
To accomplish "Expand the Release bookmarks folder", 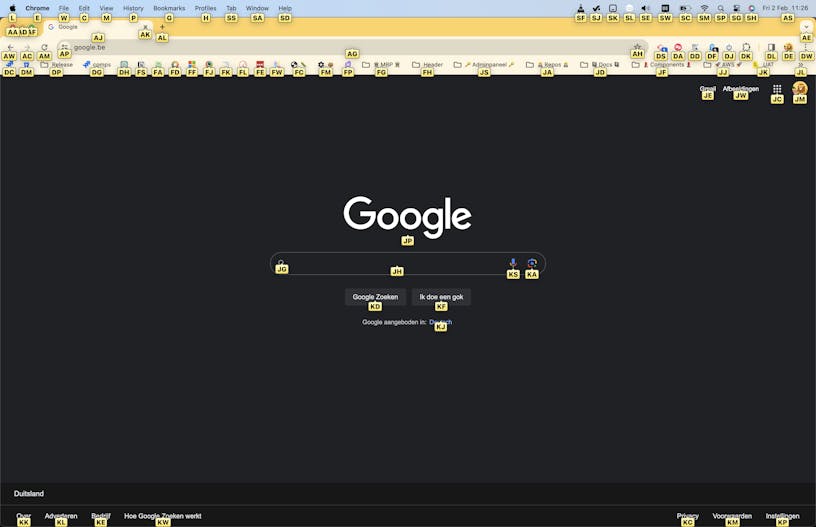I will 57,65.
